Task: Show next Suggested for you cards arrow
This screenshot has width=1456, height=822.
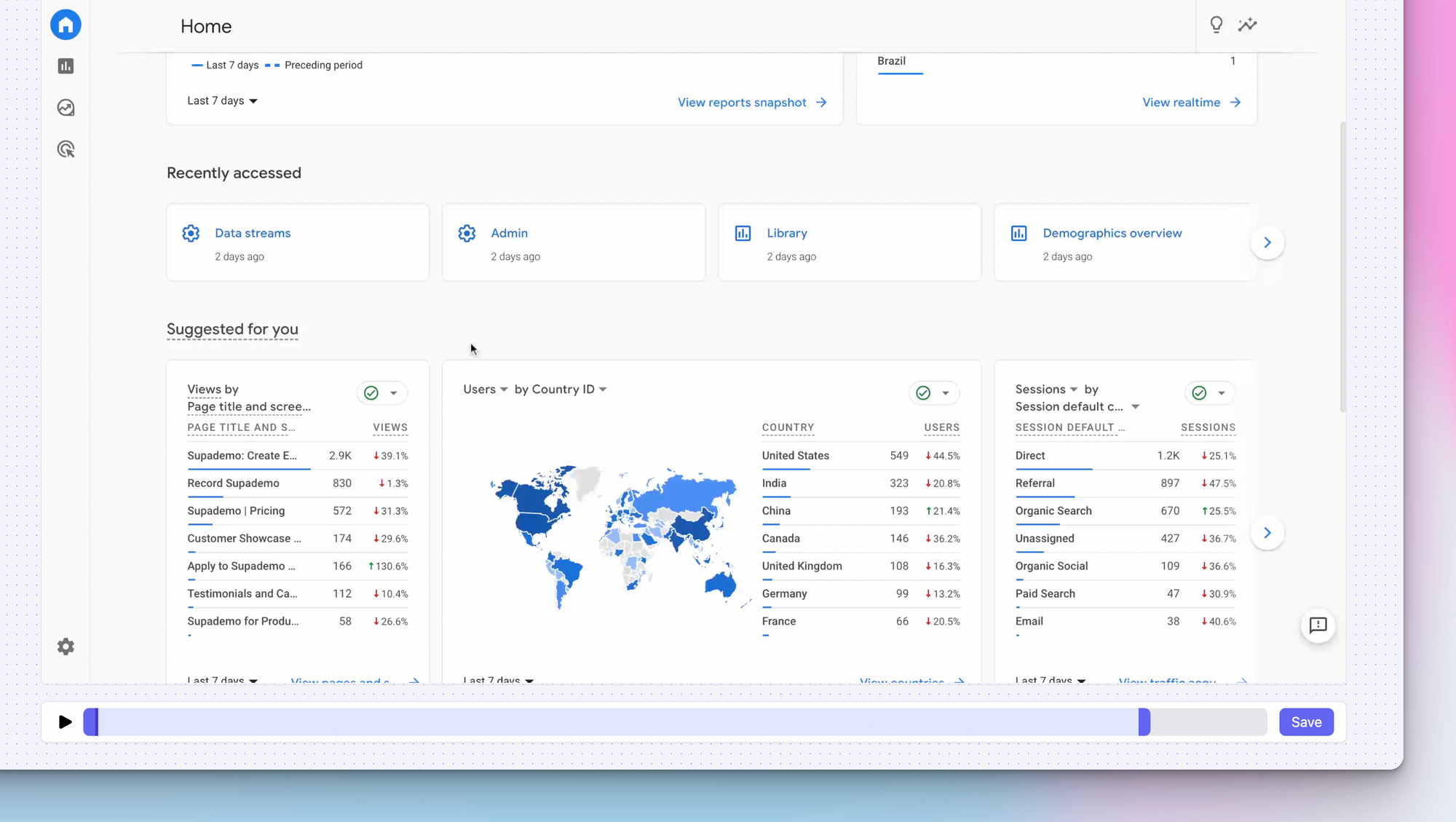Action: [1267, 533]
